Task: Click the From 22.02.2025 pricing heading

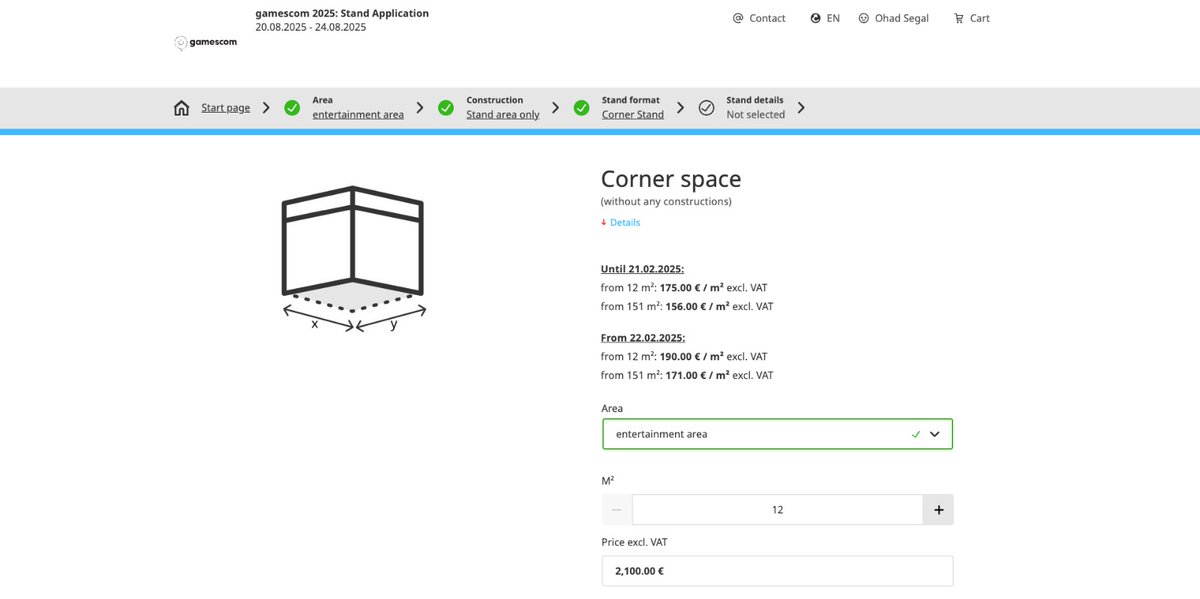Action: coord(643,338)
